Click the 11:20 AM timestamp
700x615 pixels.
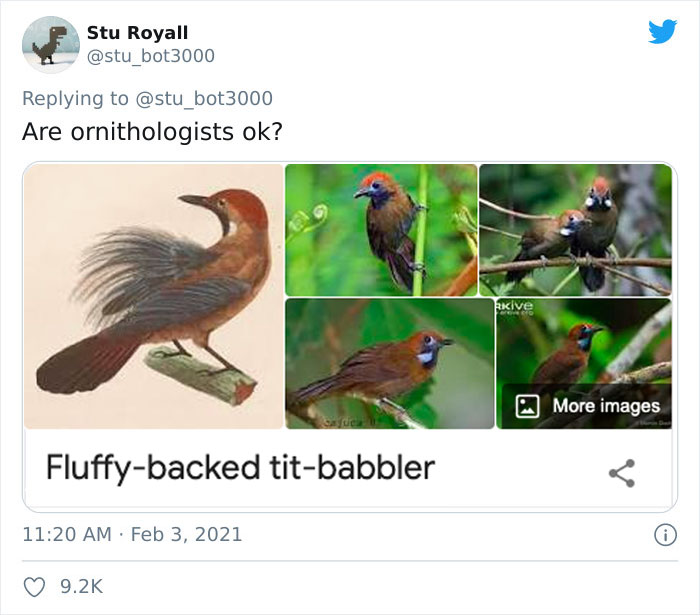tap(67, 534)
